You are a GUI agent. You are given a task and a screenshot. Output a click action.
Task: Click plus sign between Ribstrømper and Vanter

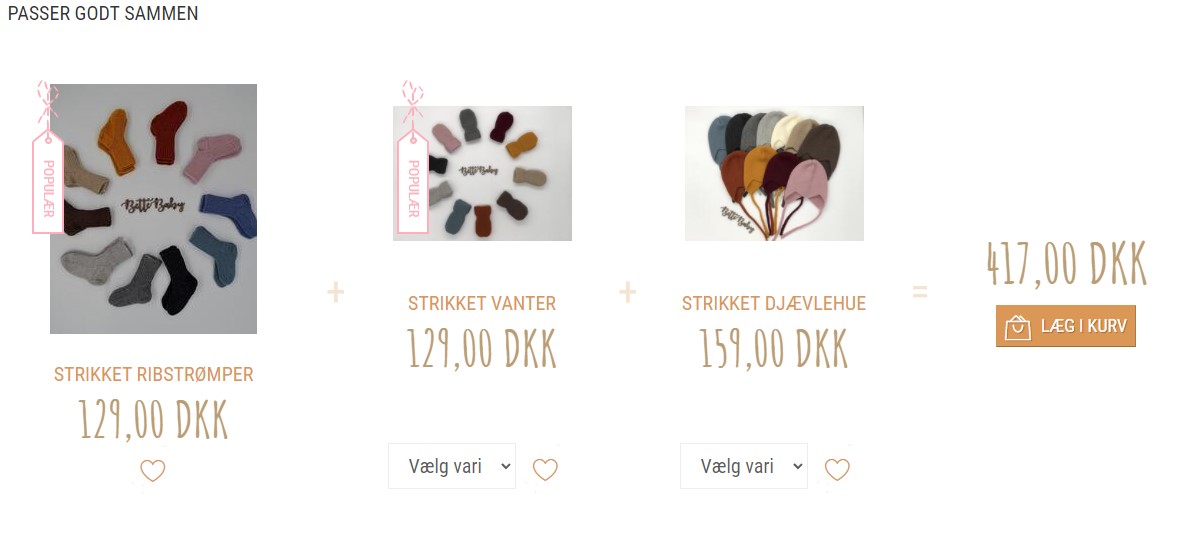tap(335, 292)
